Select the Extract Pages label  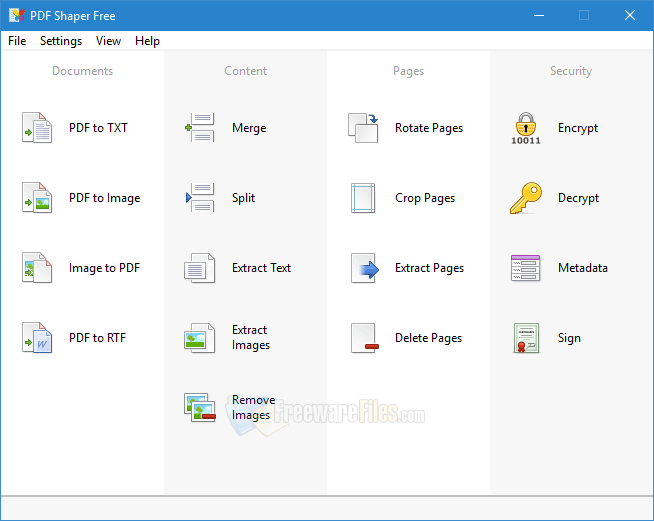pos(430,268)
